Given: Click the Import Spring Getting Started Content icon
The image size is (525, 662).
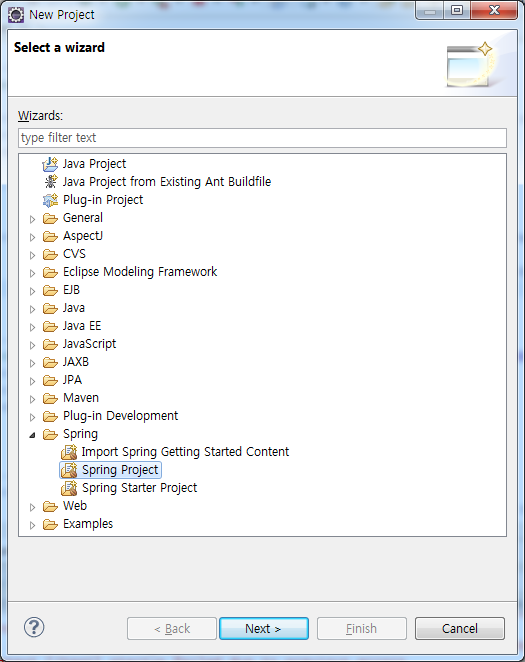Looking at the screenshot, I should [x=69, y=452].
